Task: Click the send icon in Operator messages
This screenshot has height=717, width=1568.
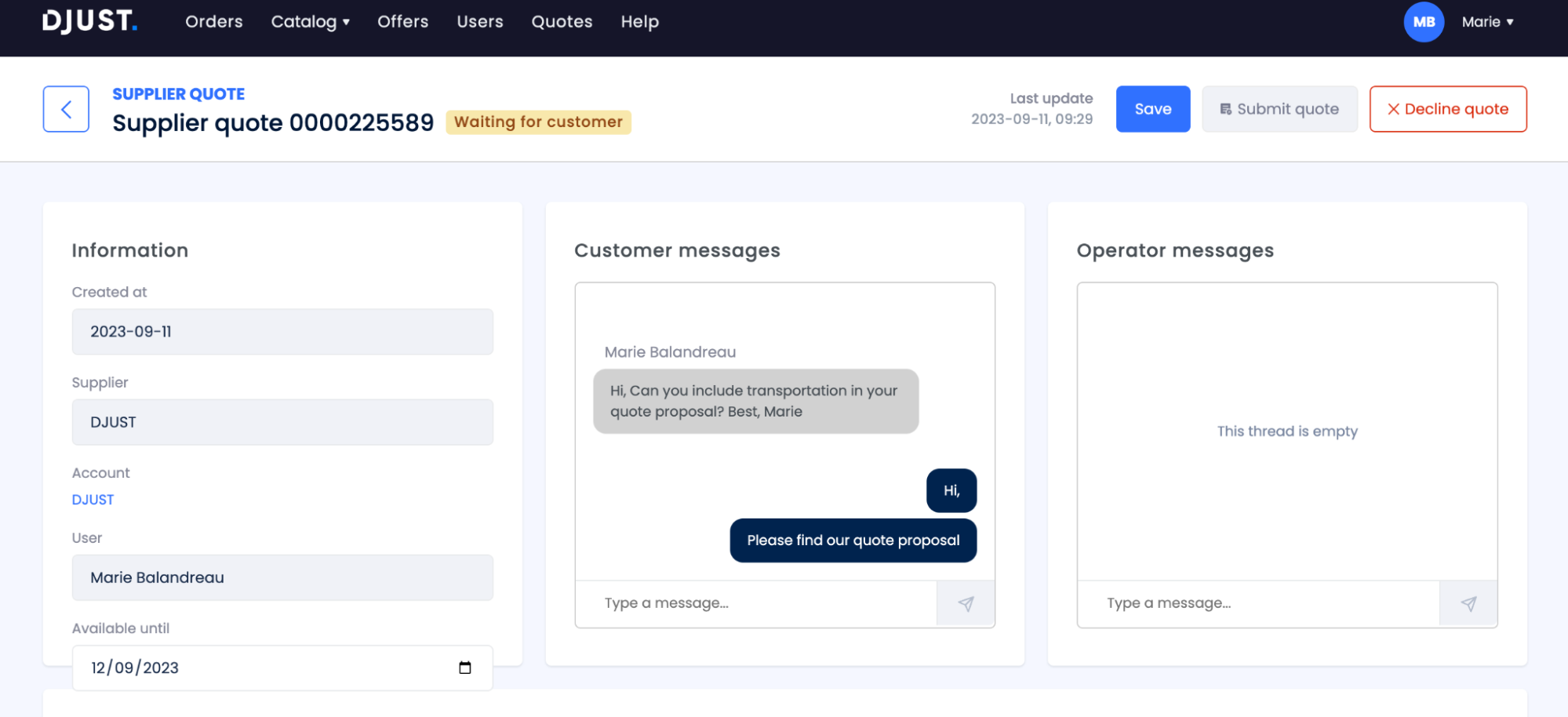Action: tap(1468, 603)
